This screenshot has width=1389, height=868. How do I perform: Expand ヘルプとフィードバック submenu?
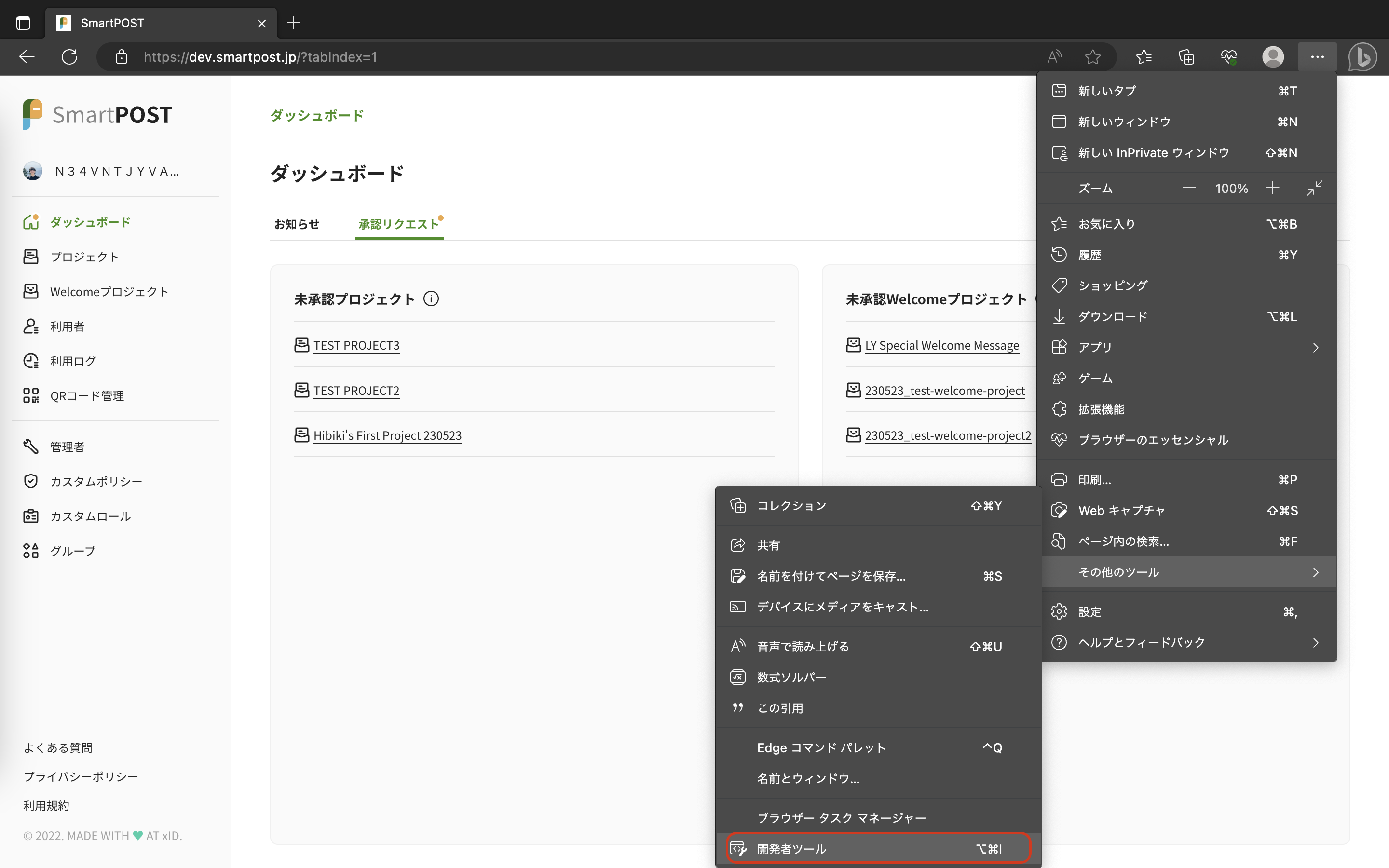tap(1316, 642)
